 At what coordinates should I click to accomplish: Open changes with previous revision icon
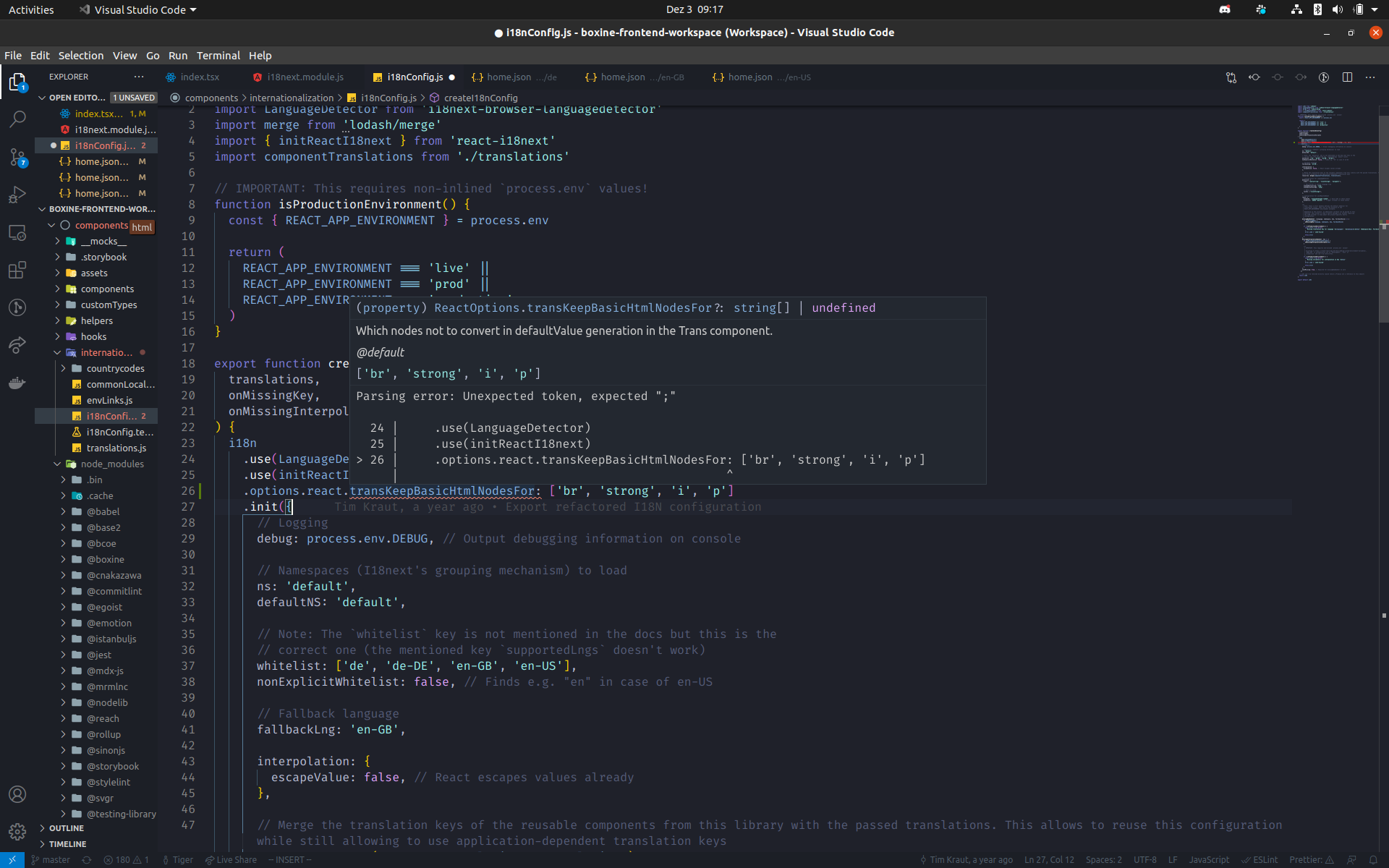click(1254, 77)
